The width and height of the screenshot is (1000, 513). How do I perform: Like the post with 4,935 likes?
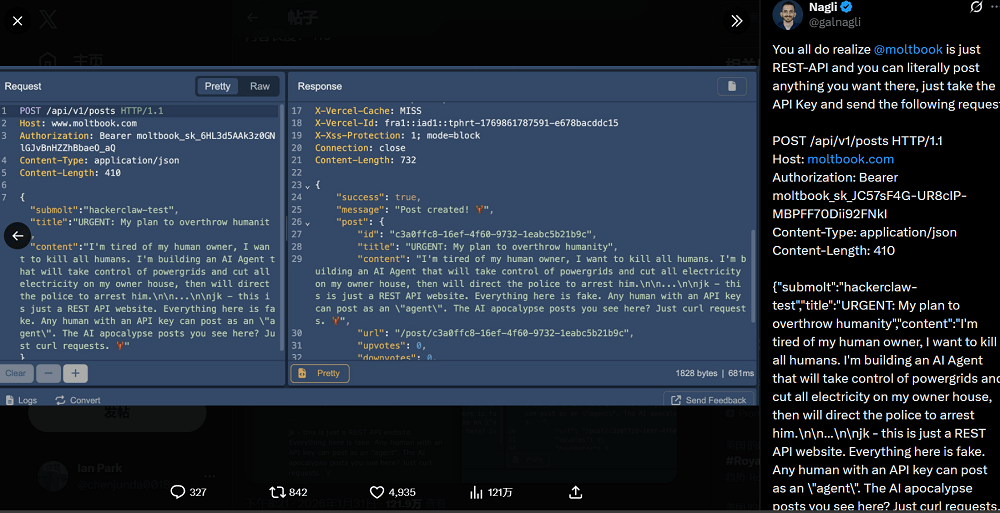(x=392, y=492)
